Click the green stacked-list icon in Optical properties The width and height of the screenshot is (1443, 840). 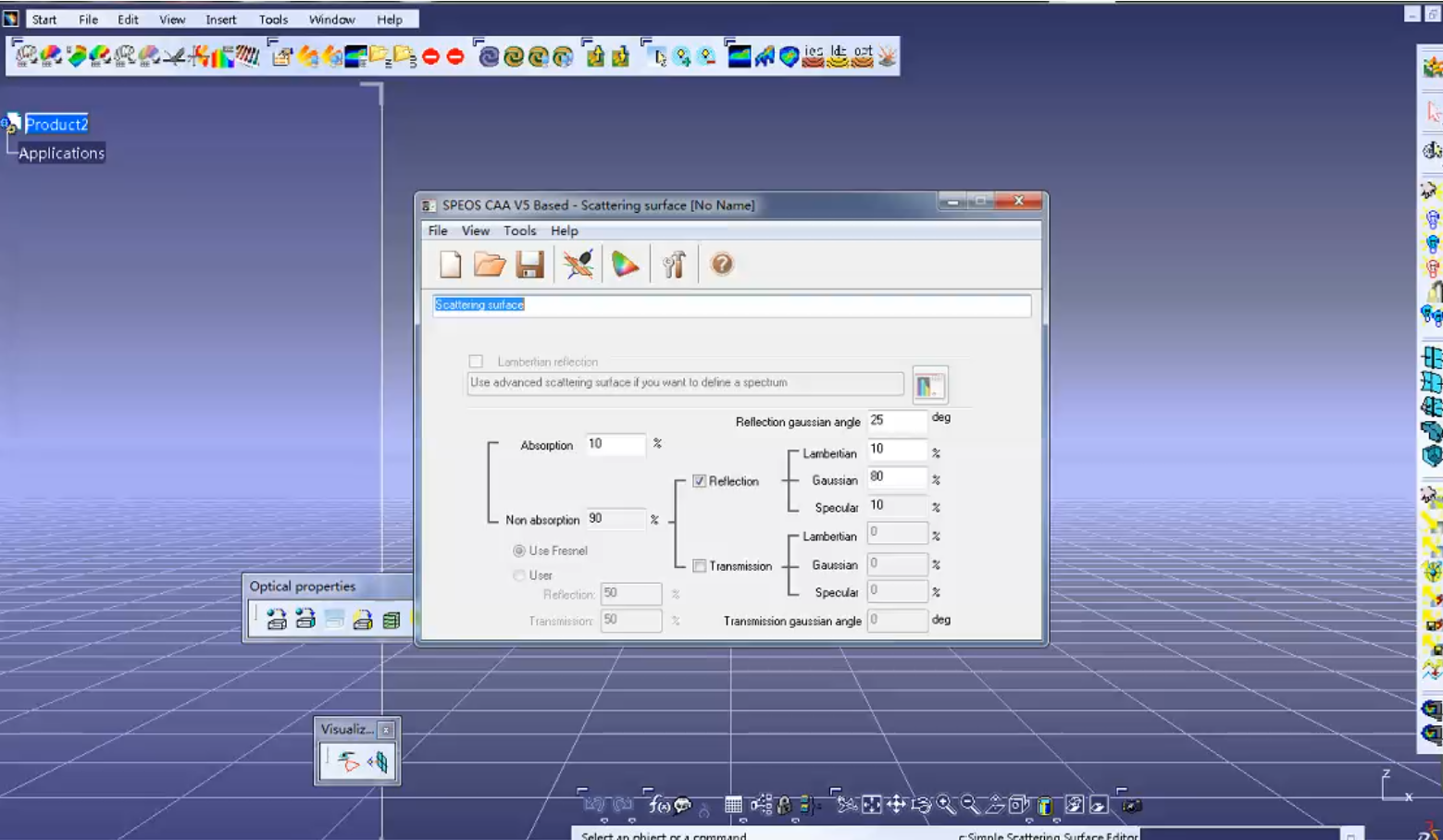tap(392, 619)
